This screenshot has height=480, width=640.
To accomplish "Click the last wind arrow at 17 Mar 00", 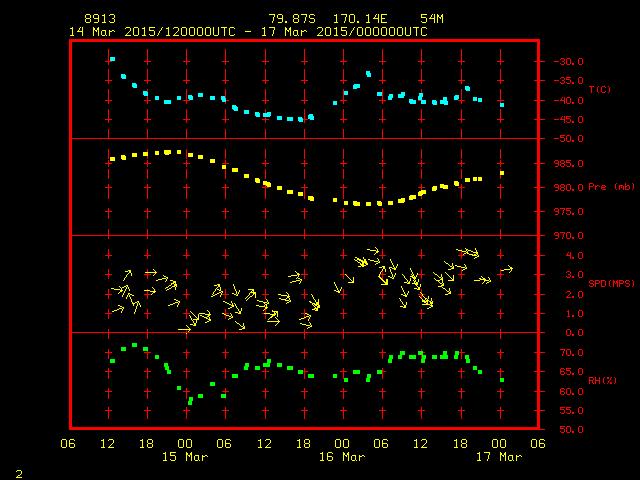I will point(507,269).
